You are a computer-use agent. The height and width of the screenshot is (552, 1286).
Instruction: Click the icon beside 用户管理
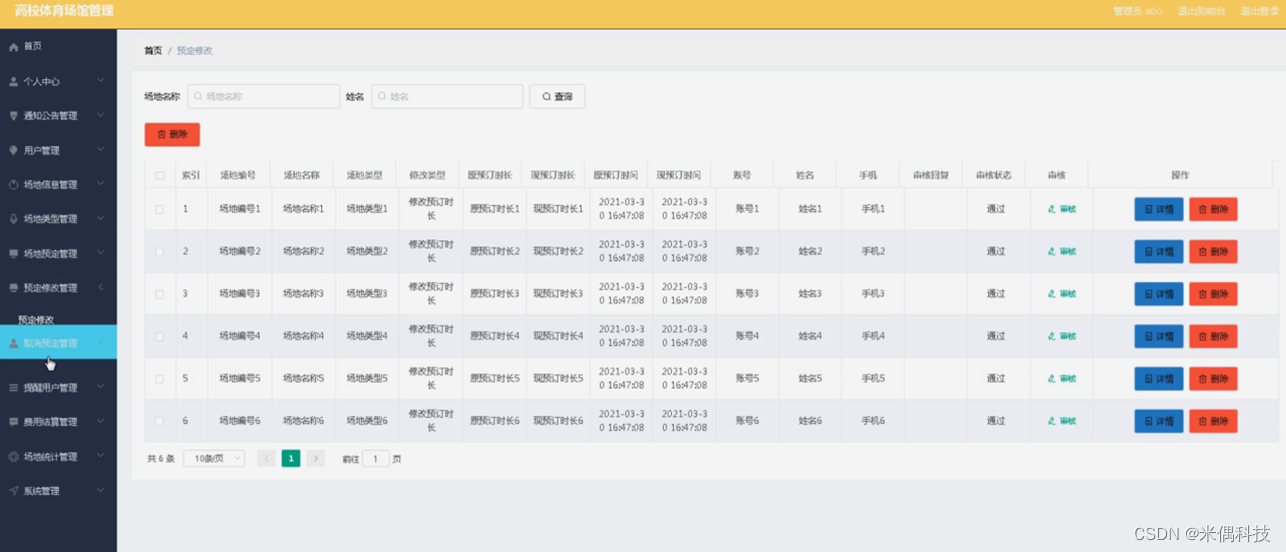click(14, 150)
